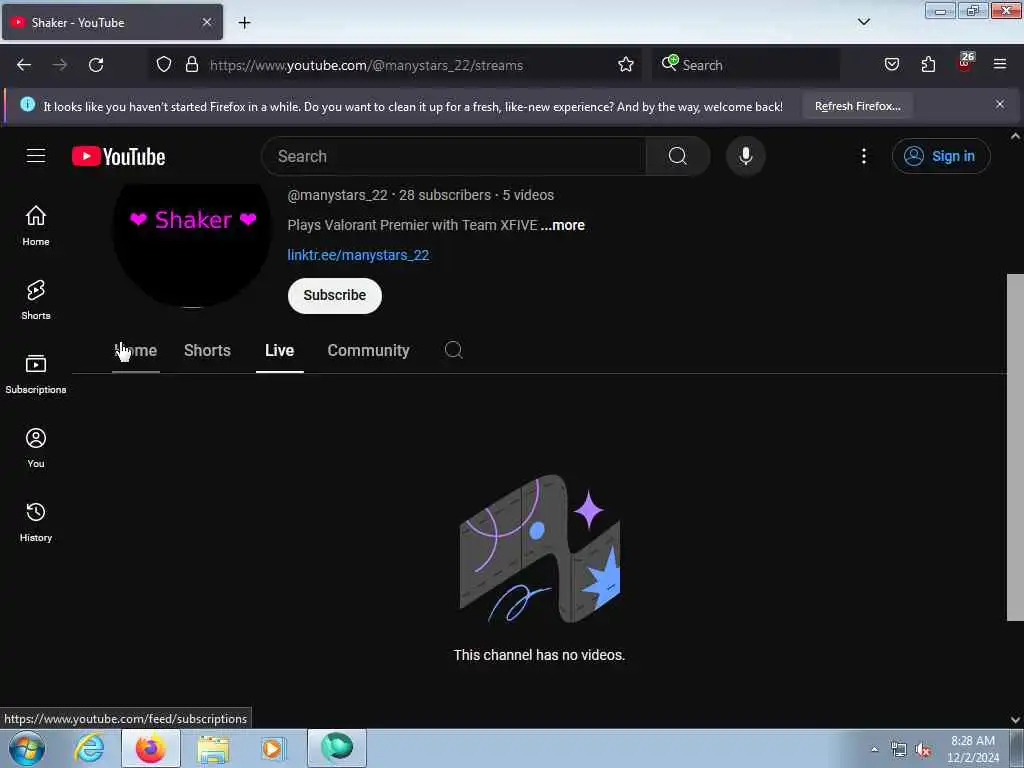The height and width of the screenshot is (768, 1024).
Task: Search within the channel using magnifier icon
Action: (453, 350)
